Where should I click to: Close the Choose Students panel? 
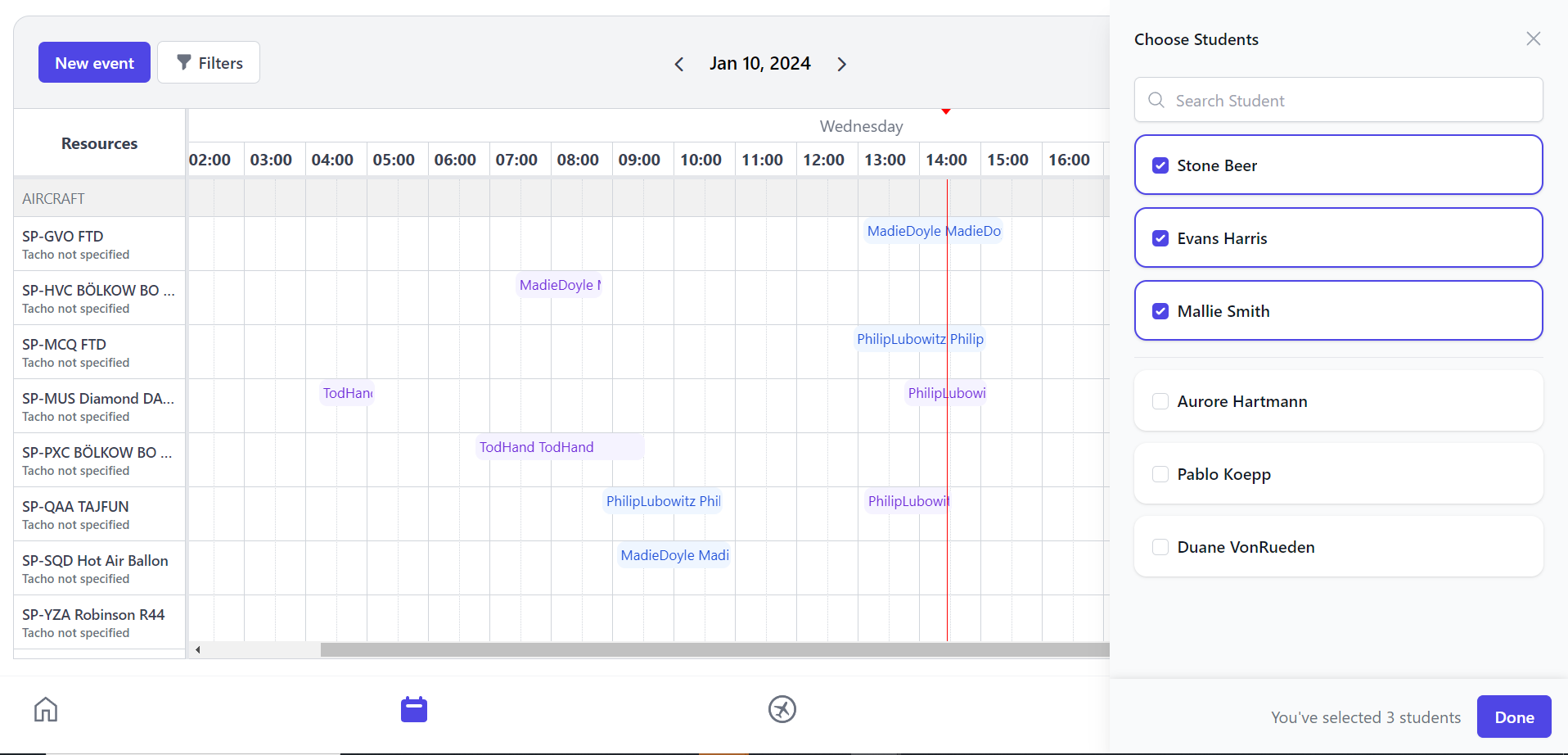pyautogui.click(x=1534, y=38)
